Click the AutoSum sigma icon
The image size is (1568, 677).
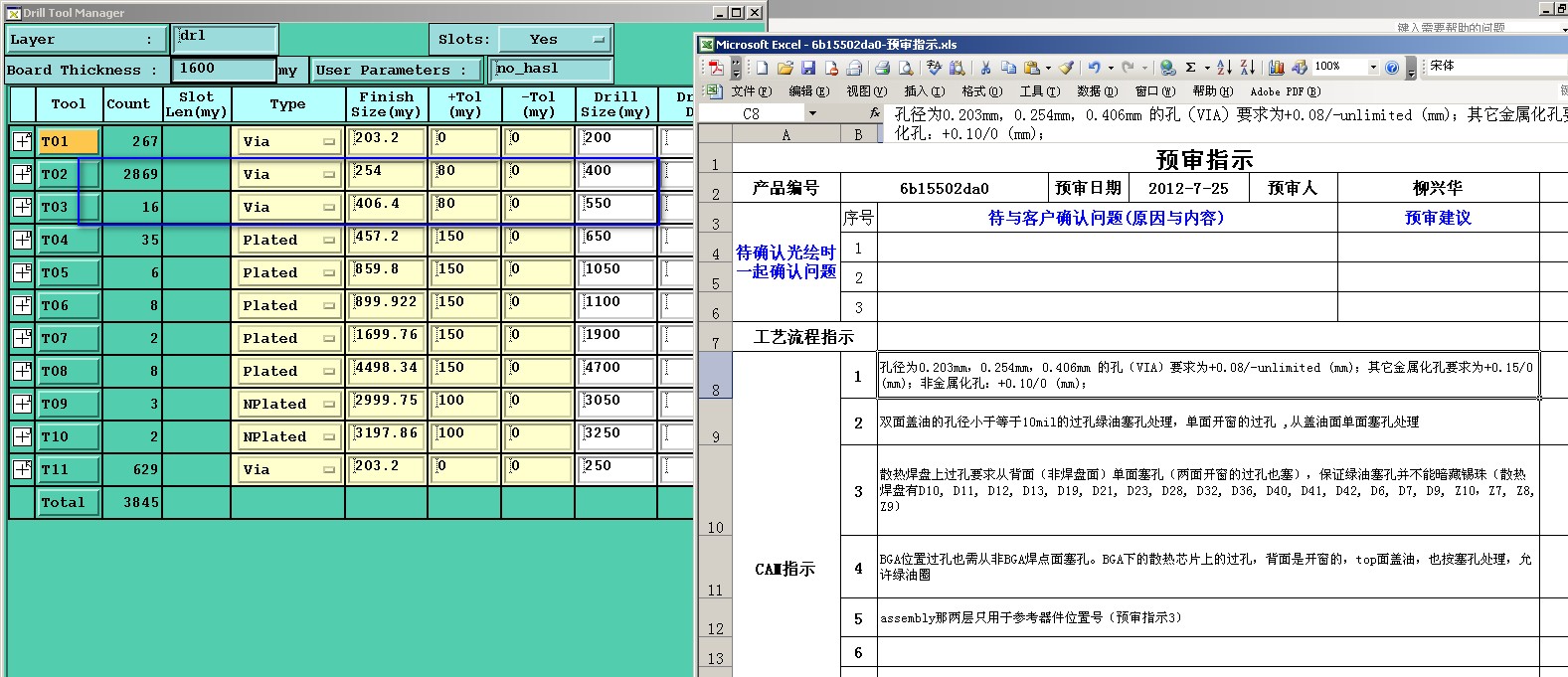(x=1190, y=67)
